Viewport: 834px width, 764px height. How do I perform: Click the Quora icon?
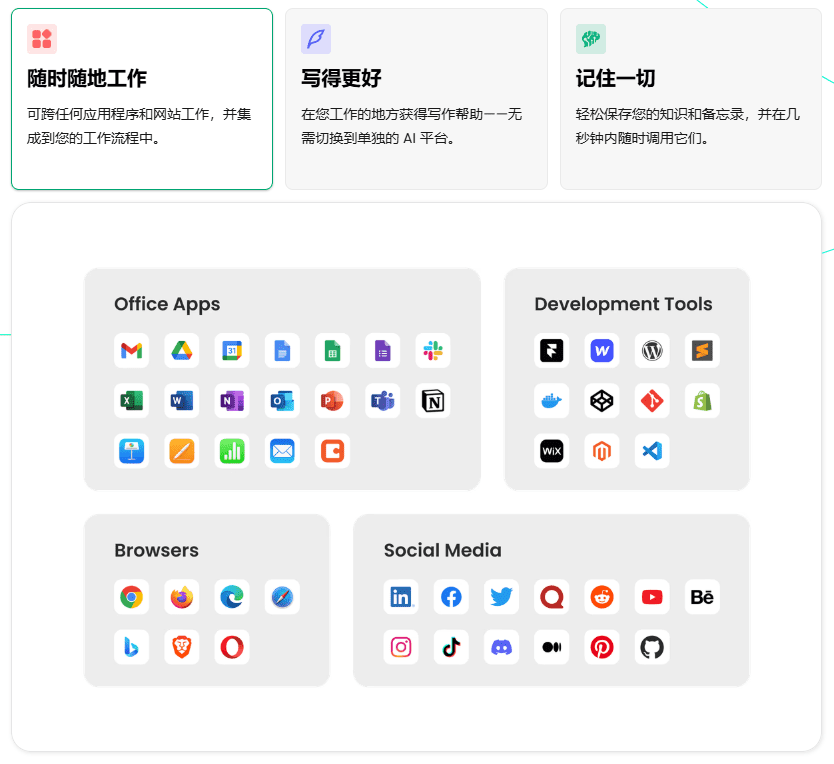point(552,597)
